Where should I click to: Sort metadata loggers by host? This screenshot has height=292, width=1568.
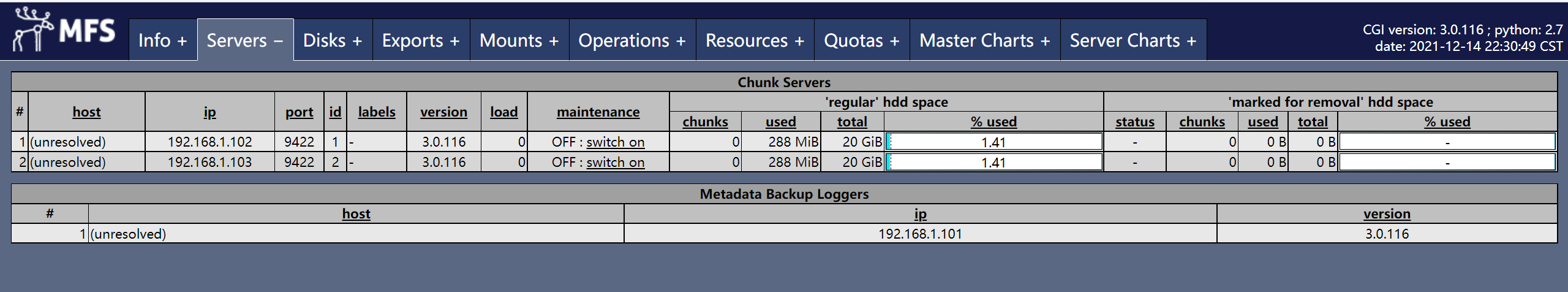[356, 213]
